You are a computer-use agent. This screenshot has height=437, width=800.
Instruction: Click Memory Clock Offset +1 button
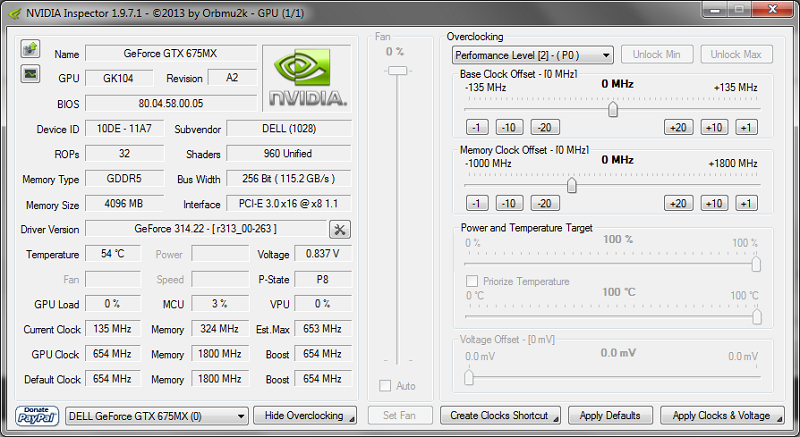pos(746,203)
